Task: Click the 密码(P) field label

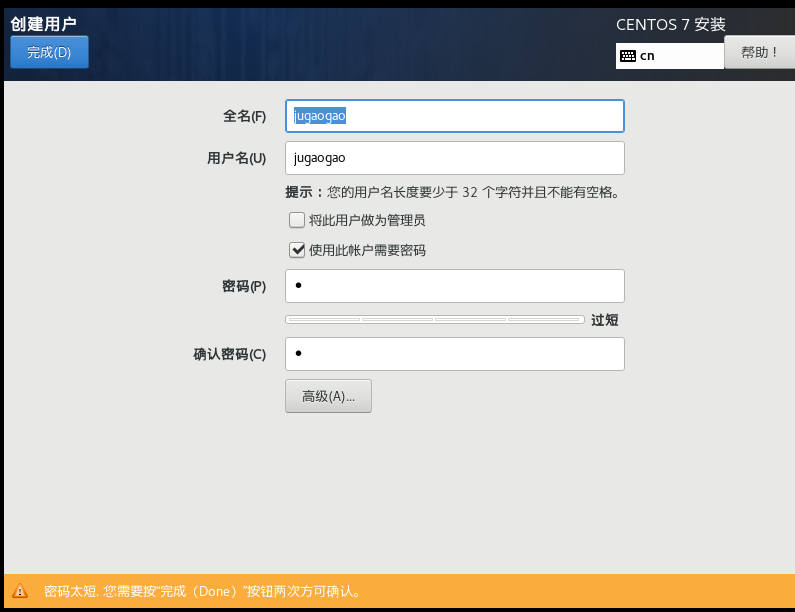Action: click(244, 286)
